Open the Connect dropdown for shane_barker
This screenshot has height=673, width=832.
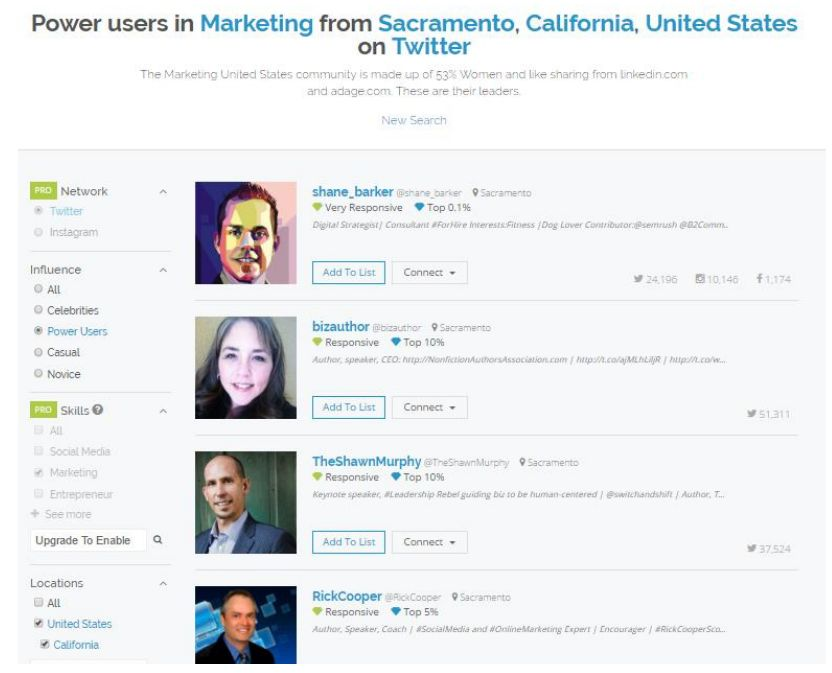coord(429,272)
